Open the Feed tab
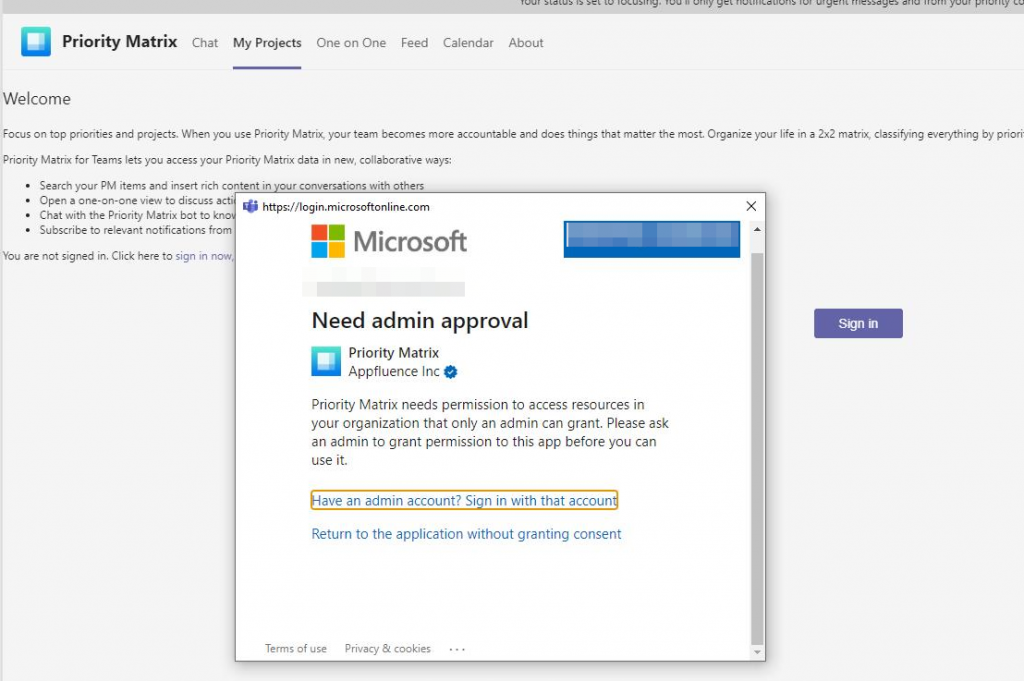Screen dimensions: 1024x681 (x=414, y=43)
